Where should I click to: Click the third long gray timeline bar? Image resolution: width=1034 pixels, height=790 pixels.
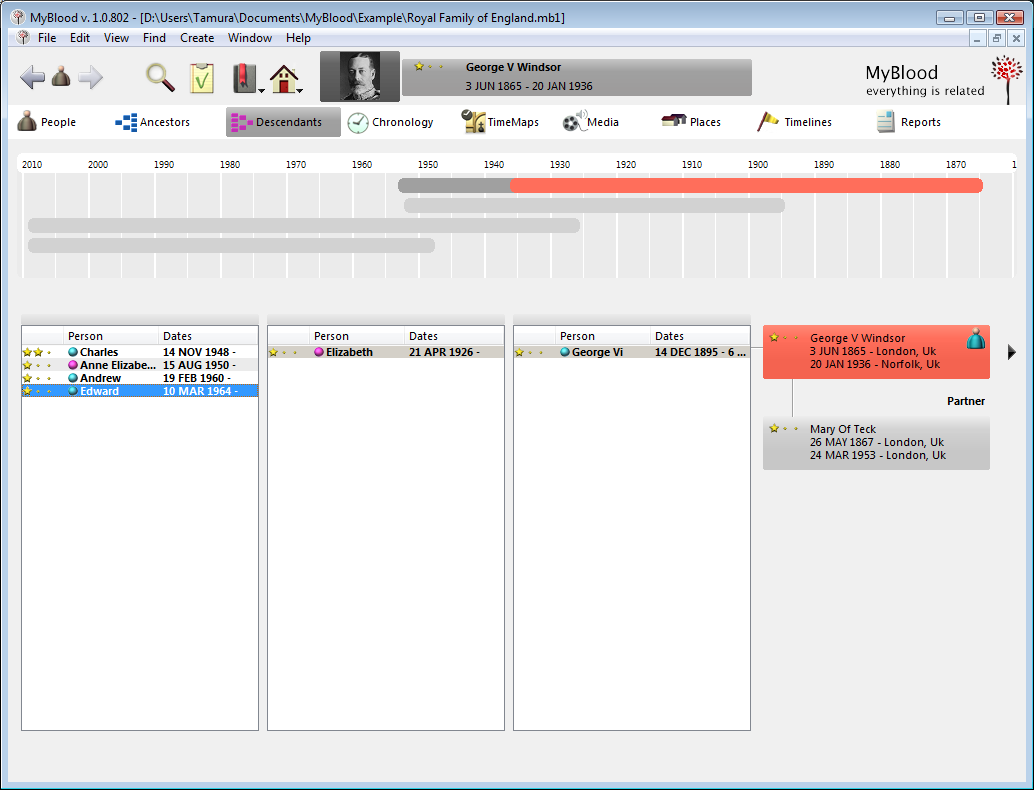pyautogui.click(x=304, y=226)
